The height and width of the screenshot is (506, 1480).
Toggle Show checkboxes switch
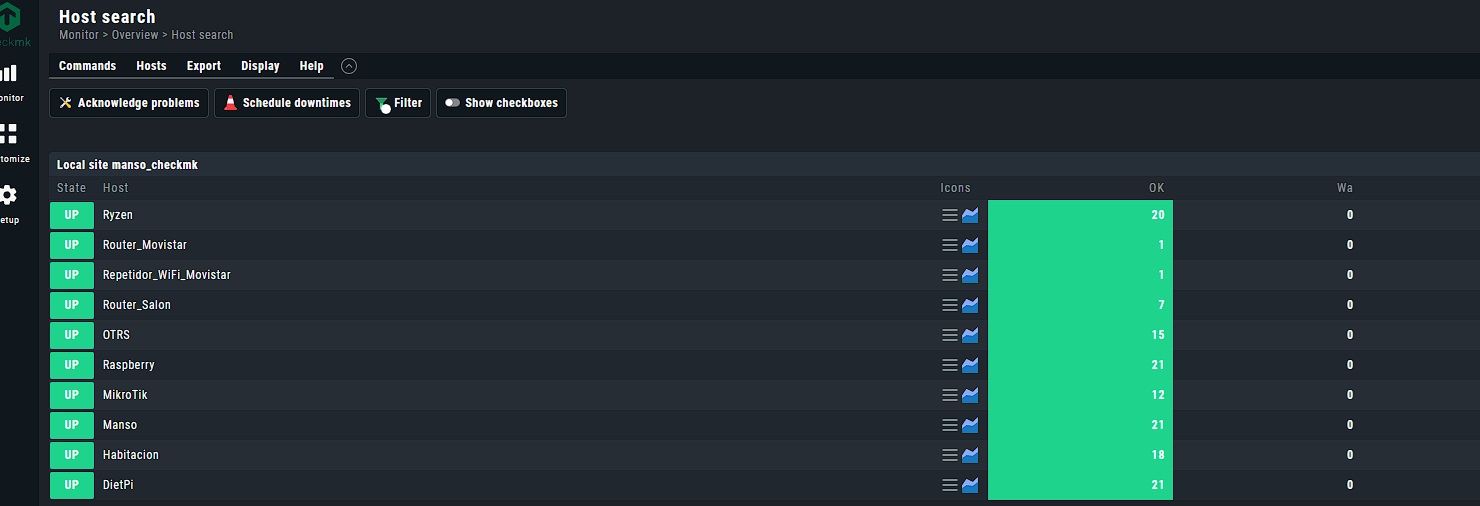pos(453,103)
